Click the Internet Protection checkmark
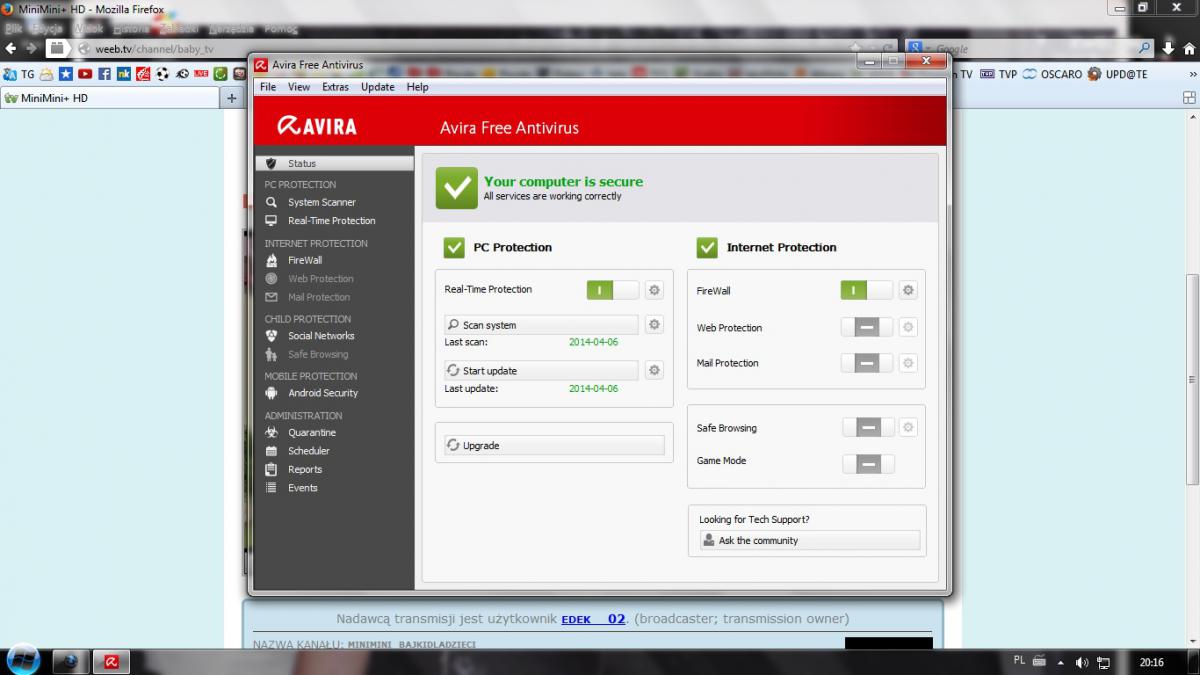The image size is (1200, 675). (x=707, y=247)
